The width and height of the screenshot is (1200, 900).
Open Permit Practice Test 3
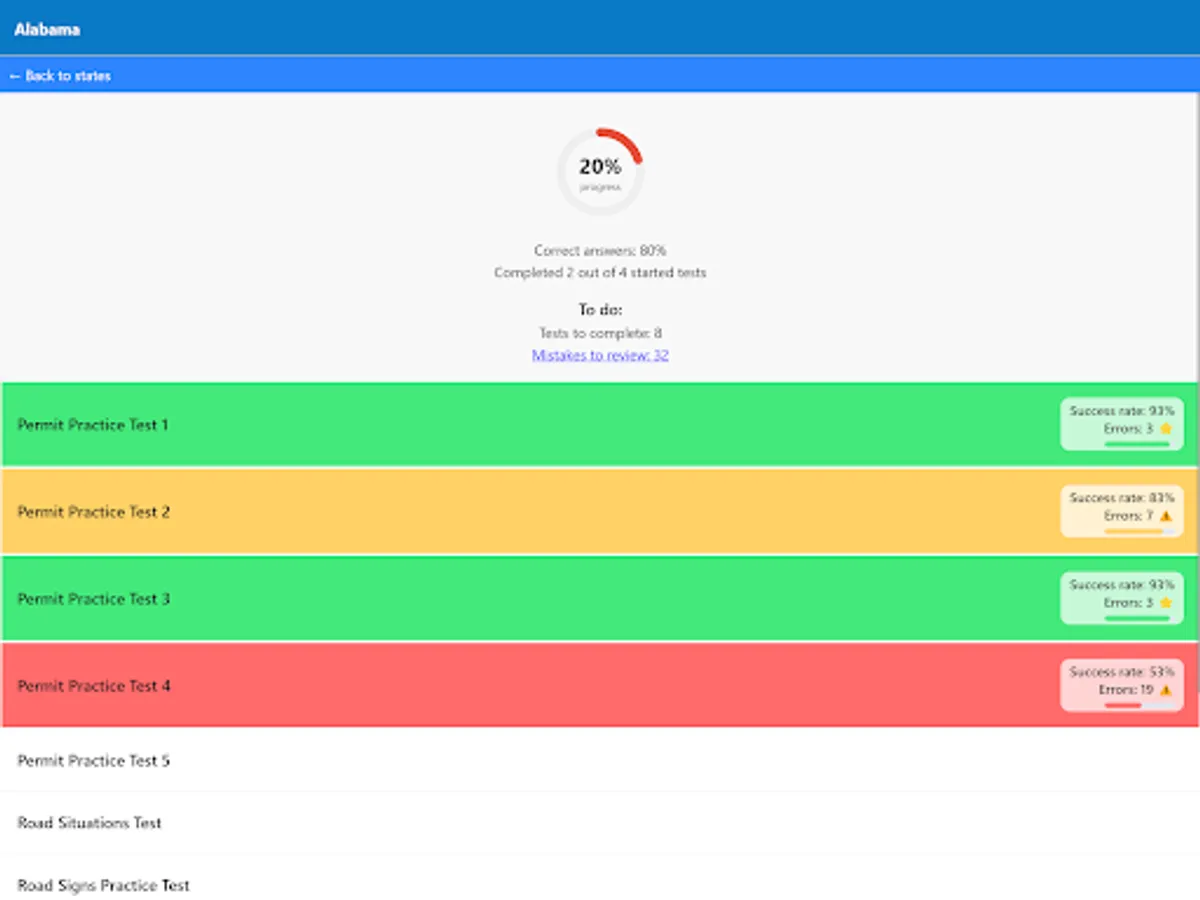click(x=400, y=599)
